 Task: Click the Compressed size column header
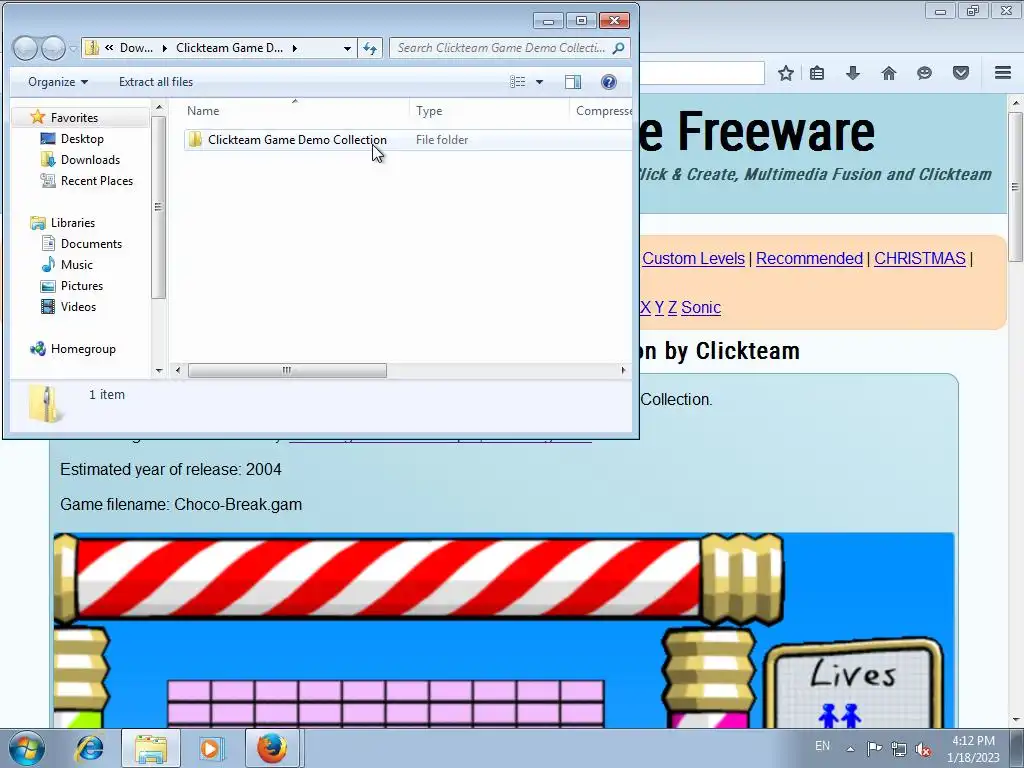pos(601,111)
